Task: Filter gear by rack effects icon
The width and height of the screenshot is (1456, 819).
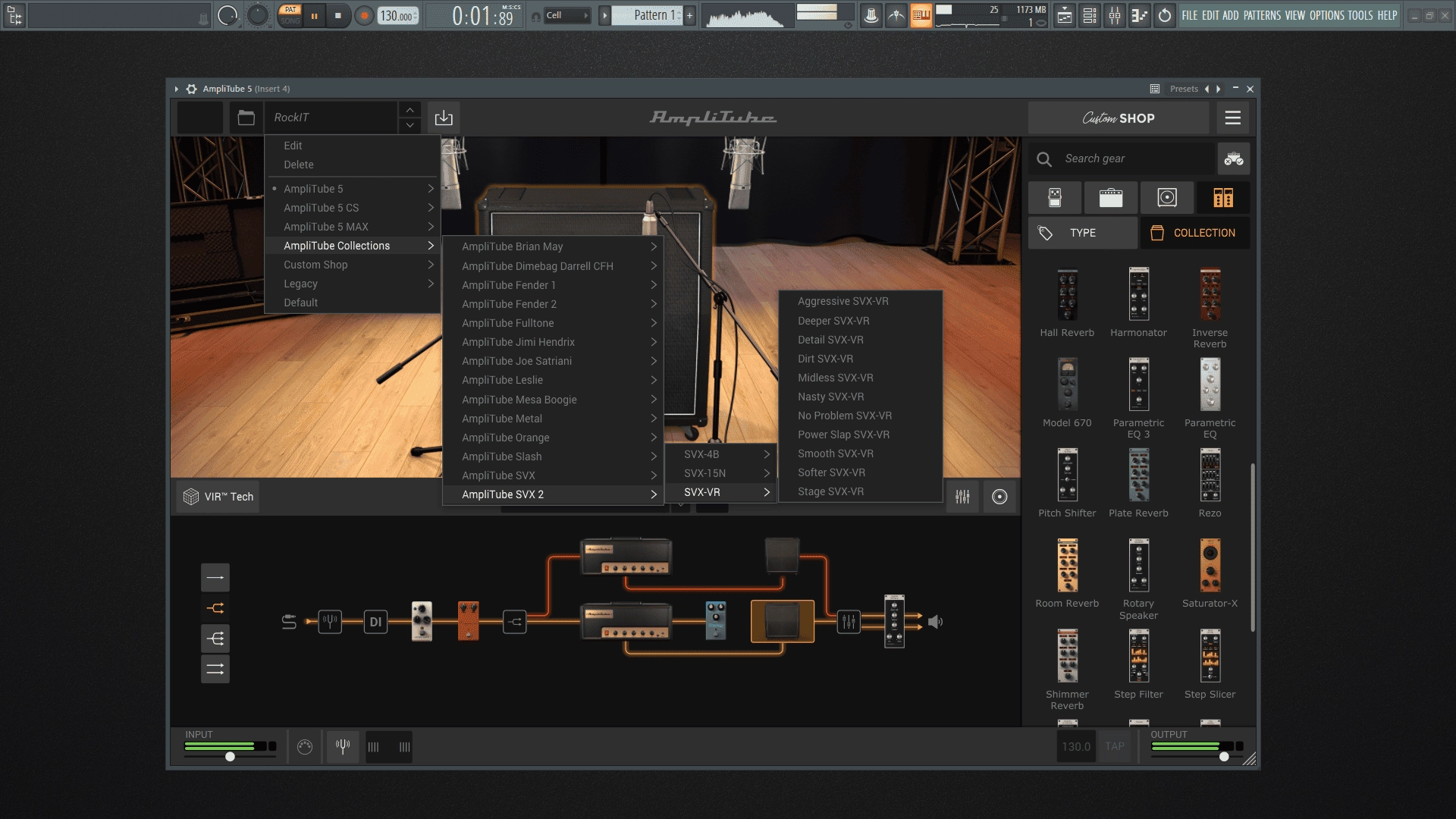Action: click(x=1223, y=197)
